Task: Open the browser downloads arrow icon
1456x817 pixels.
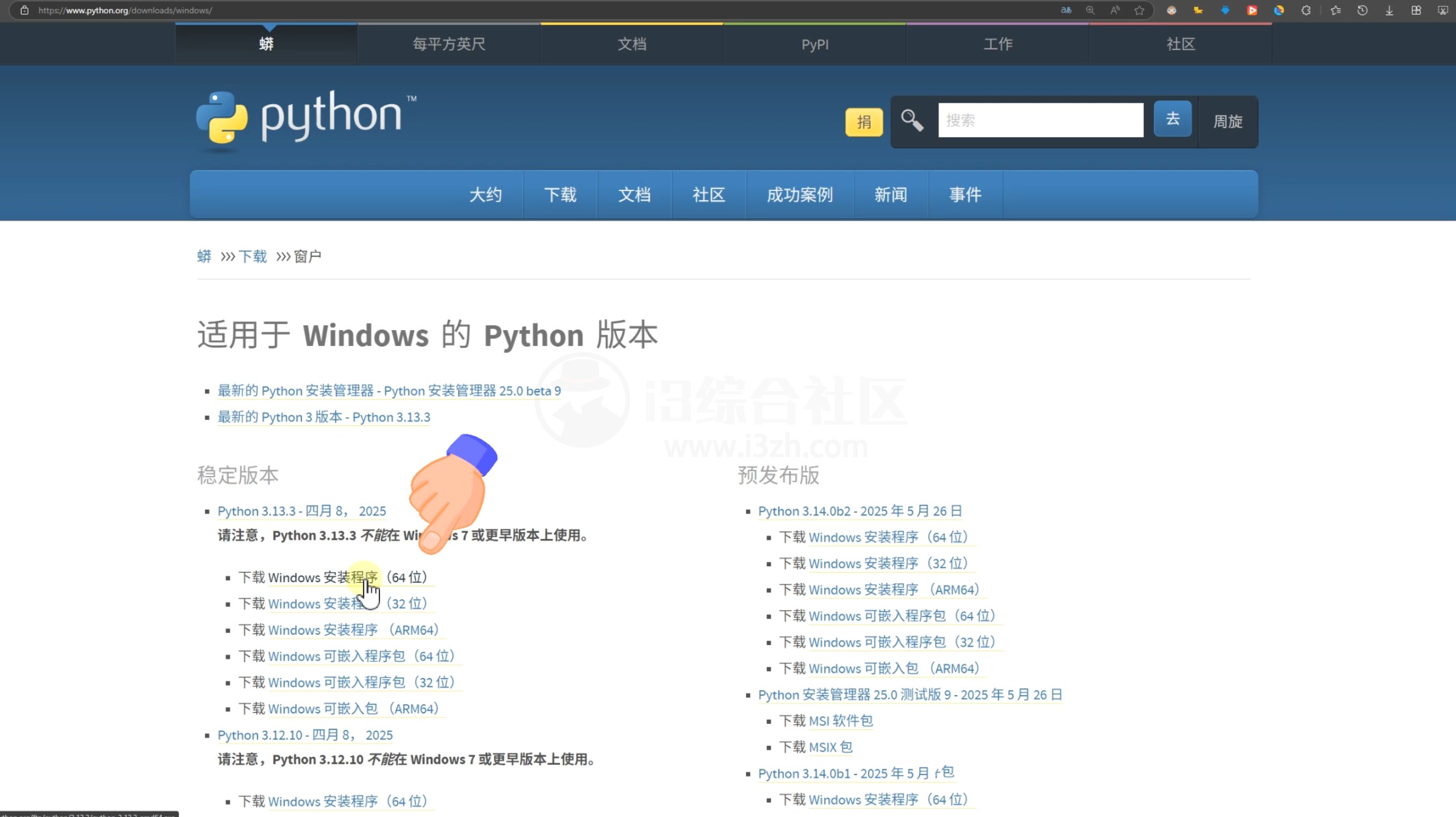Action: pyautogui.click(x=1389, y=10)
